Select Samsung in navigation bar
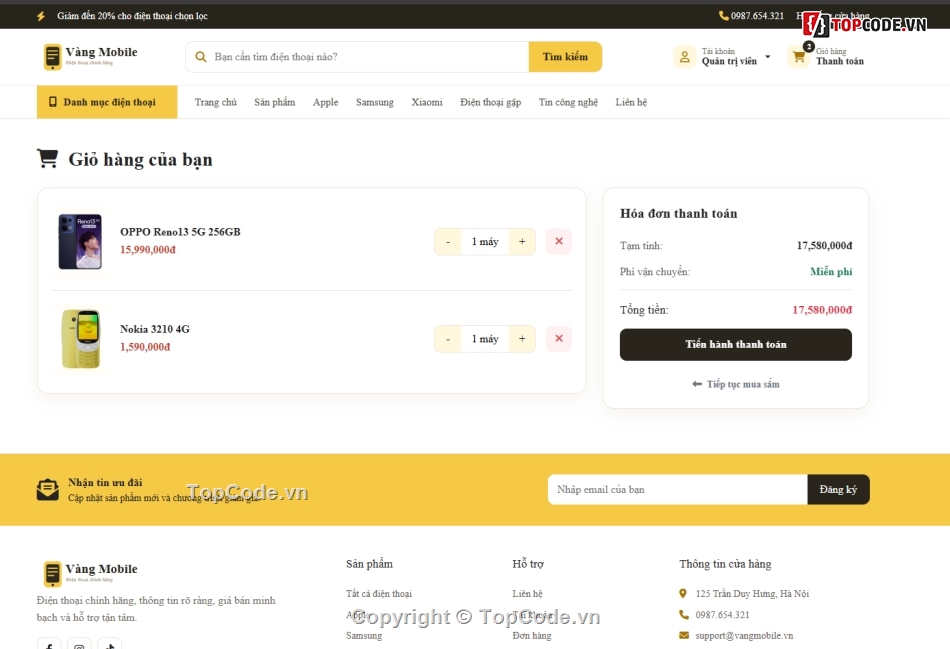This screenshot has height=649, width=950. tap(374, 102)
